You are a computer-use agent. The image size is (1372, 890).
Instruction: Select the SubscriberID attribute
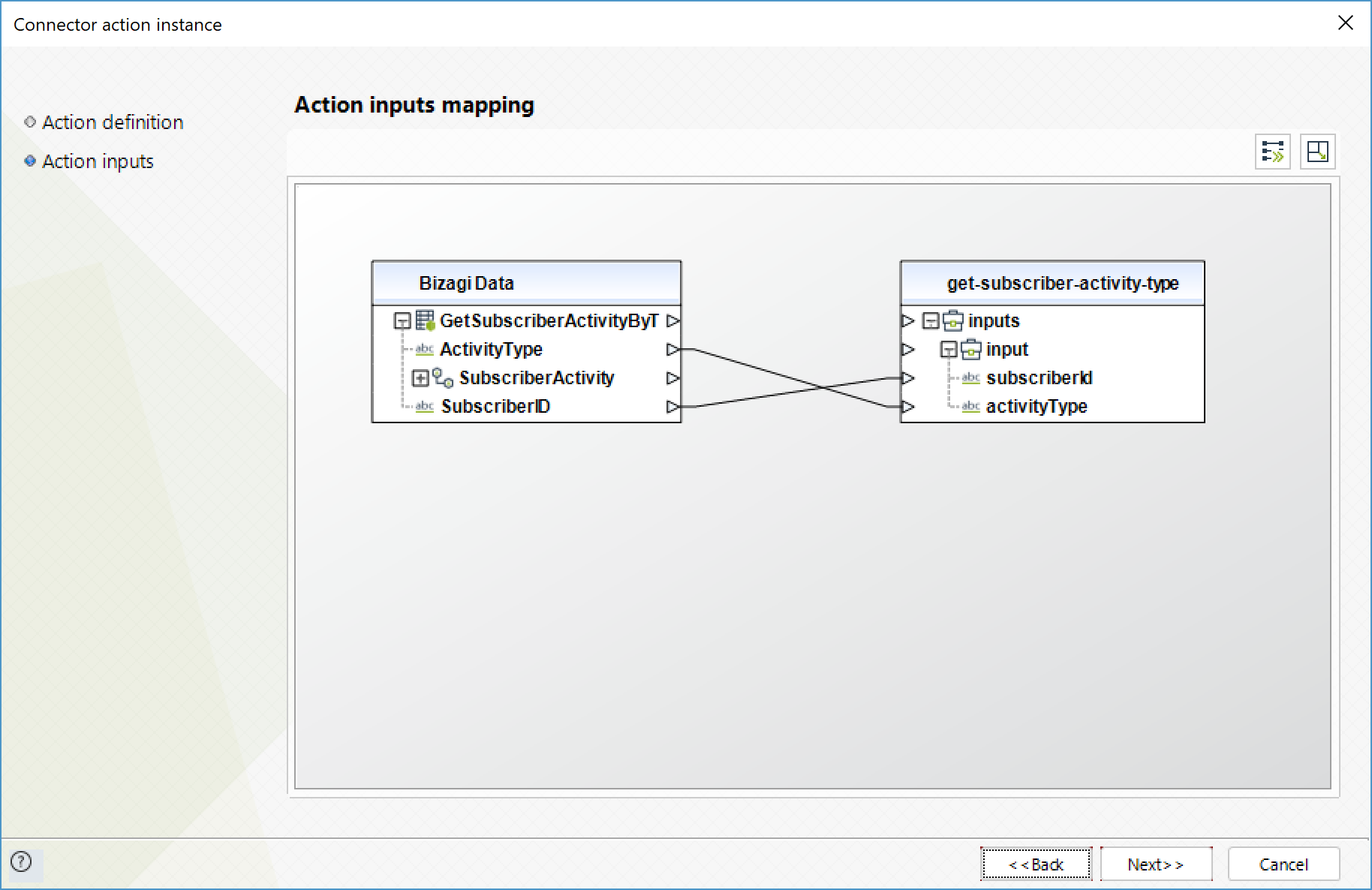point(495,407)
